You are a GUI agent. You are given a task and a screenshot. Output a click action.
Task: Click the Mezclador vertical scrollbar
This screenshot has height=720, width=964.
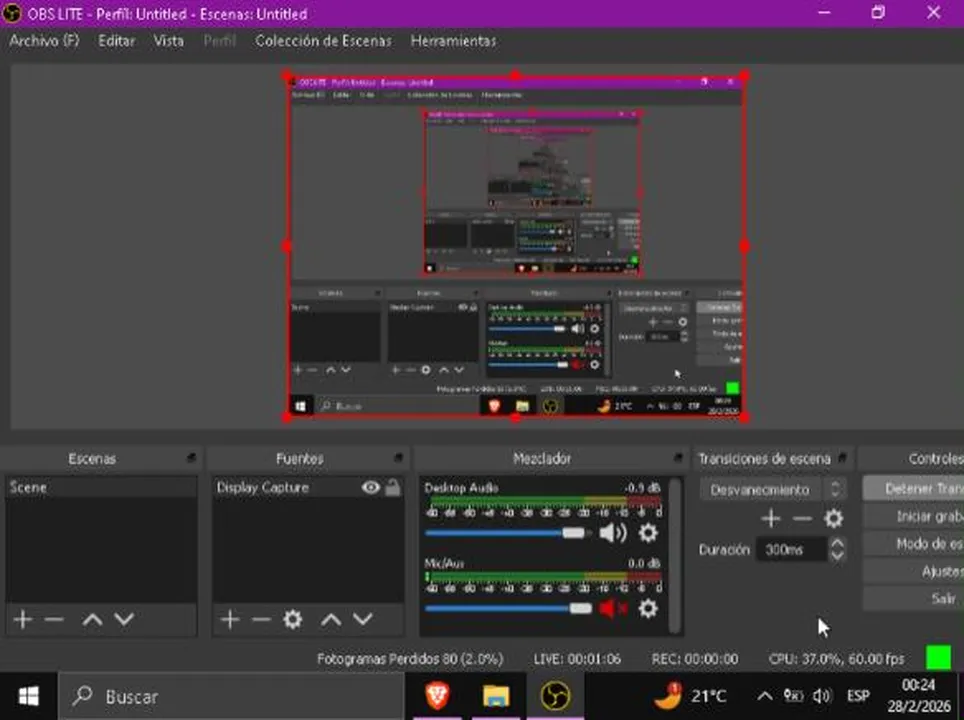click(675, 555)
